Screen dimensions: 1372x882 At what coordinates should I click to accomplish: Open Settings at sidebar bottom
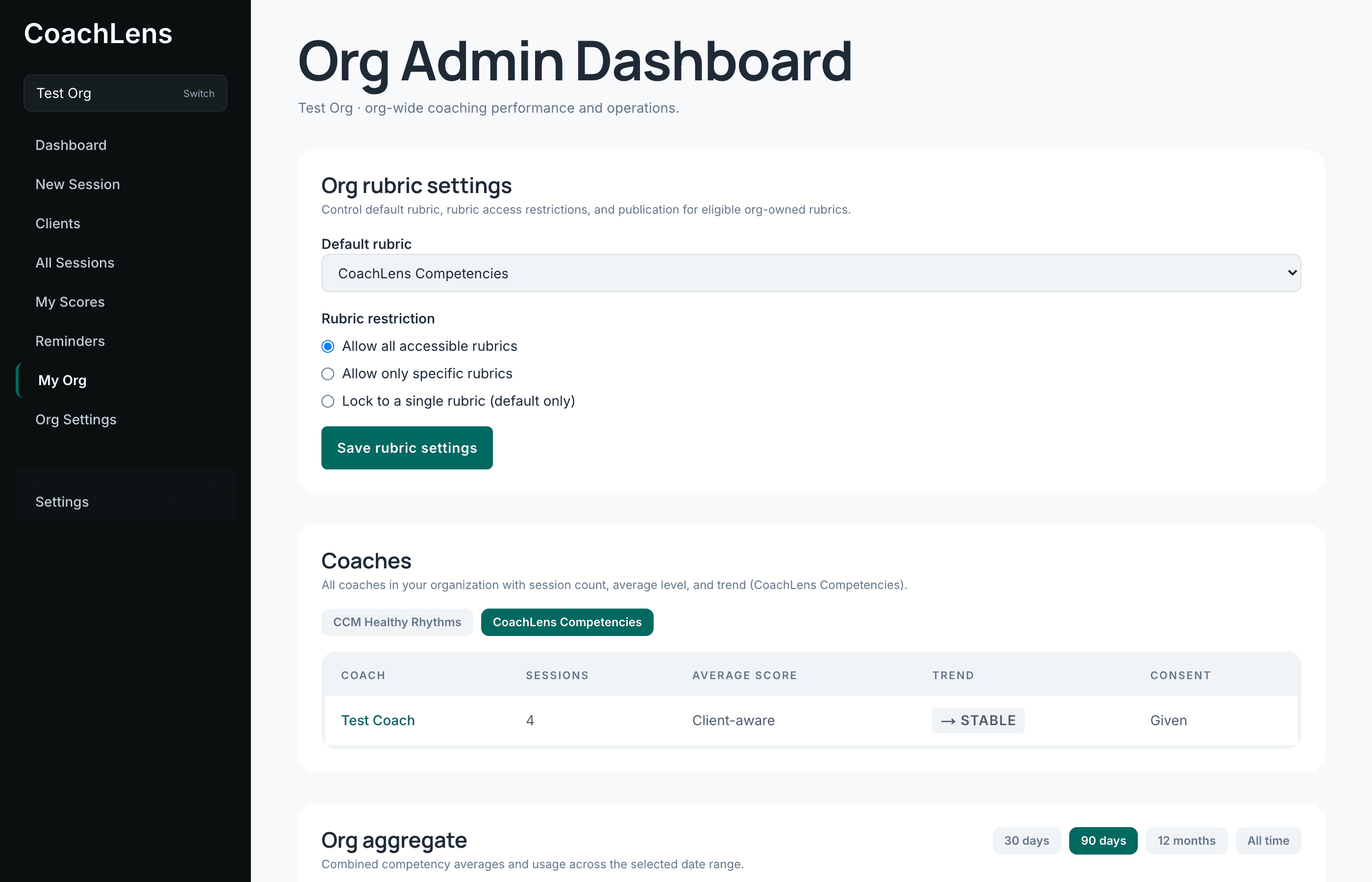pyautogui.click(x=62, y=502)
